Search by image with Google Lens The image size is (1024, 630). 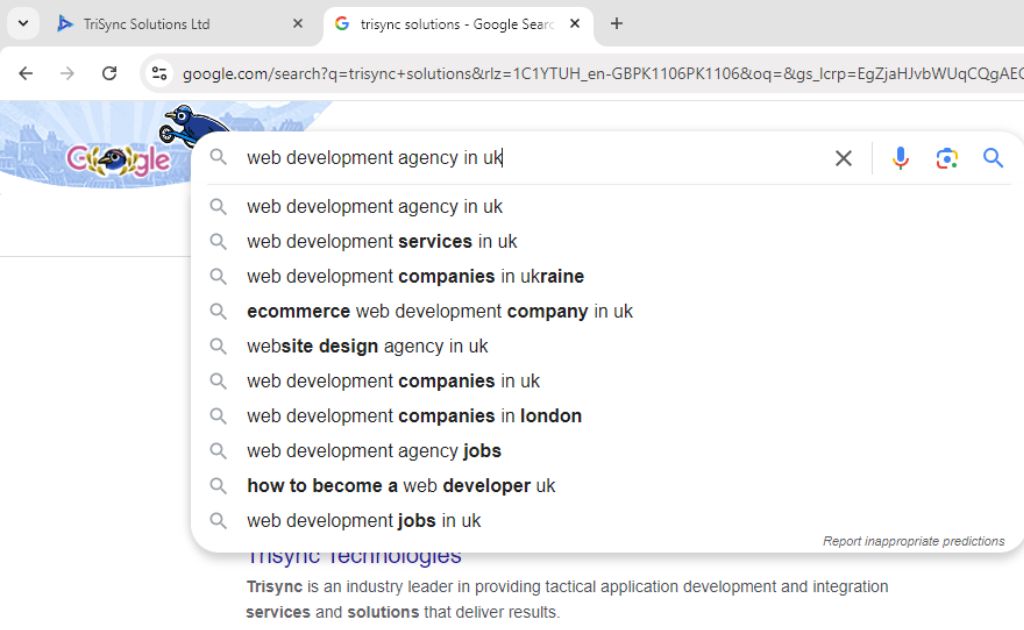point(946,158)
